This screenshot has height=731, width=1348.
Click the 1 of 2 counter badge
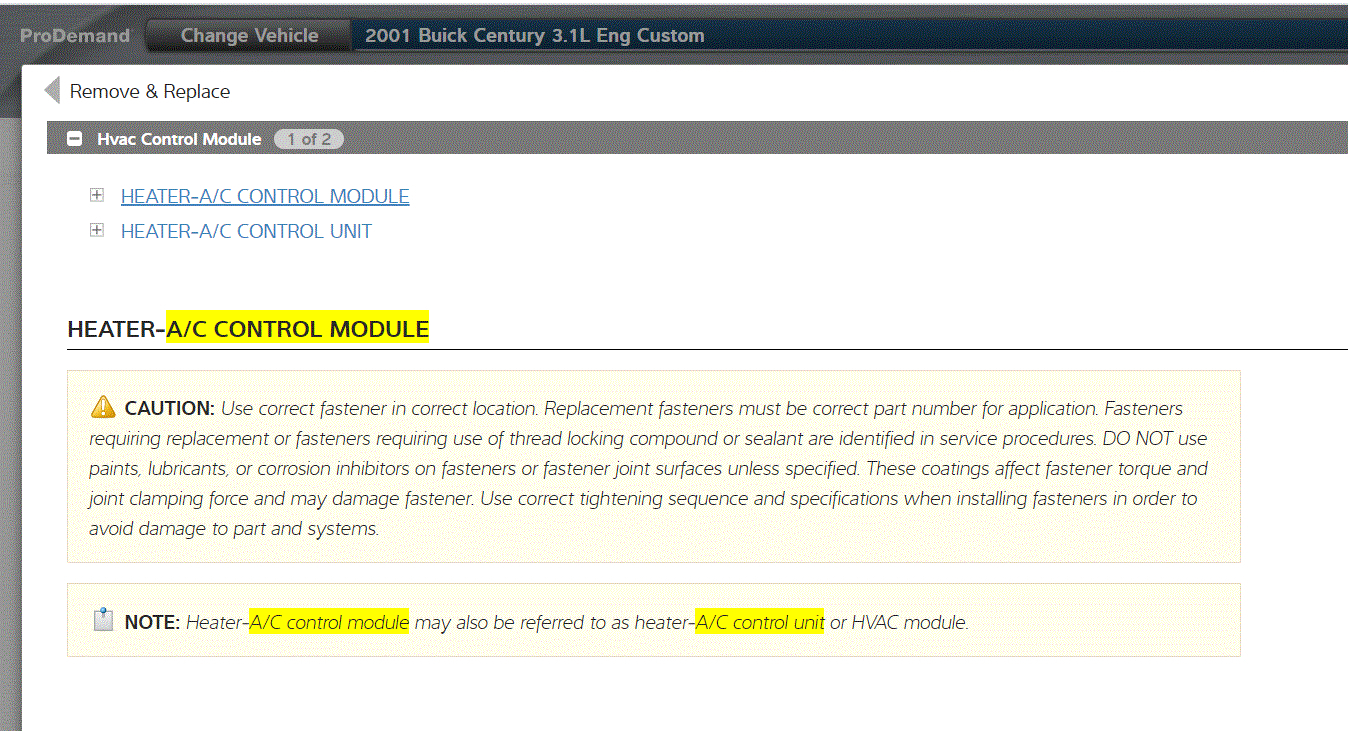pos(309,139)
